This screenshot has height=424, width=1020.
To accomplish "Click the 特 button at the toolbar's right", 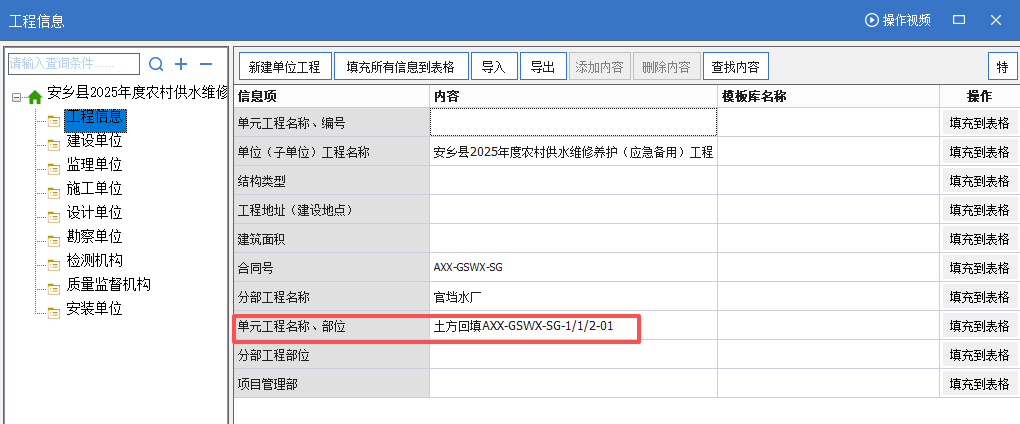I will 1002,66.
